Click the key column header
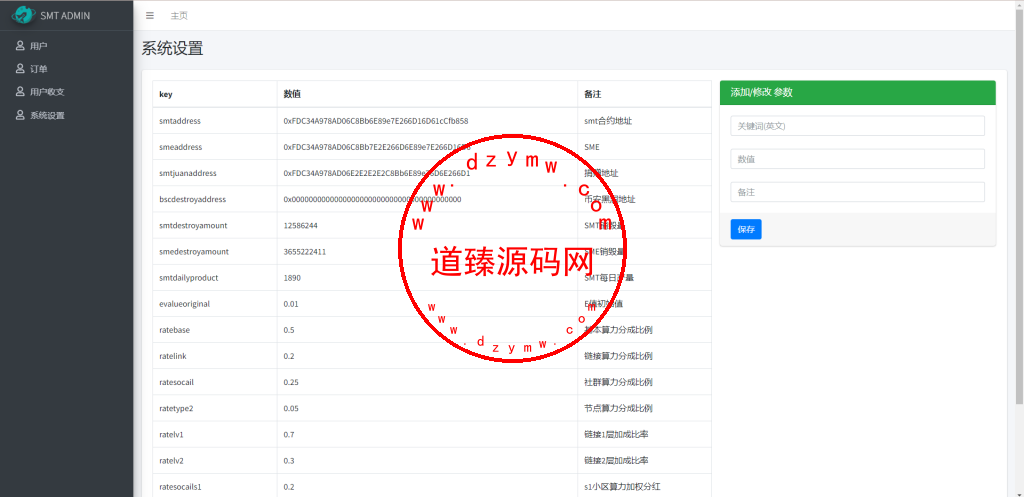 (x=215, y=94)
